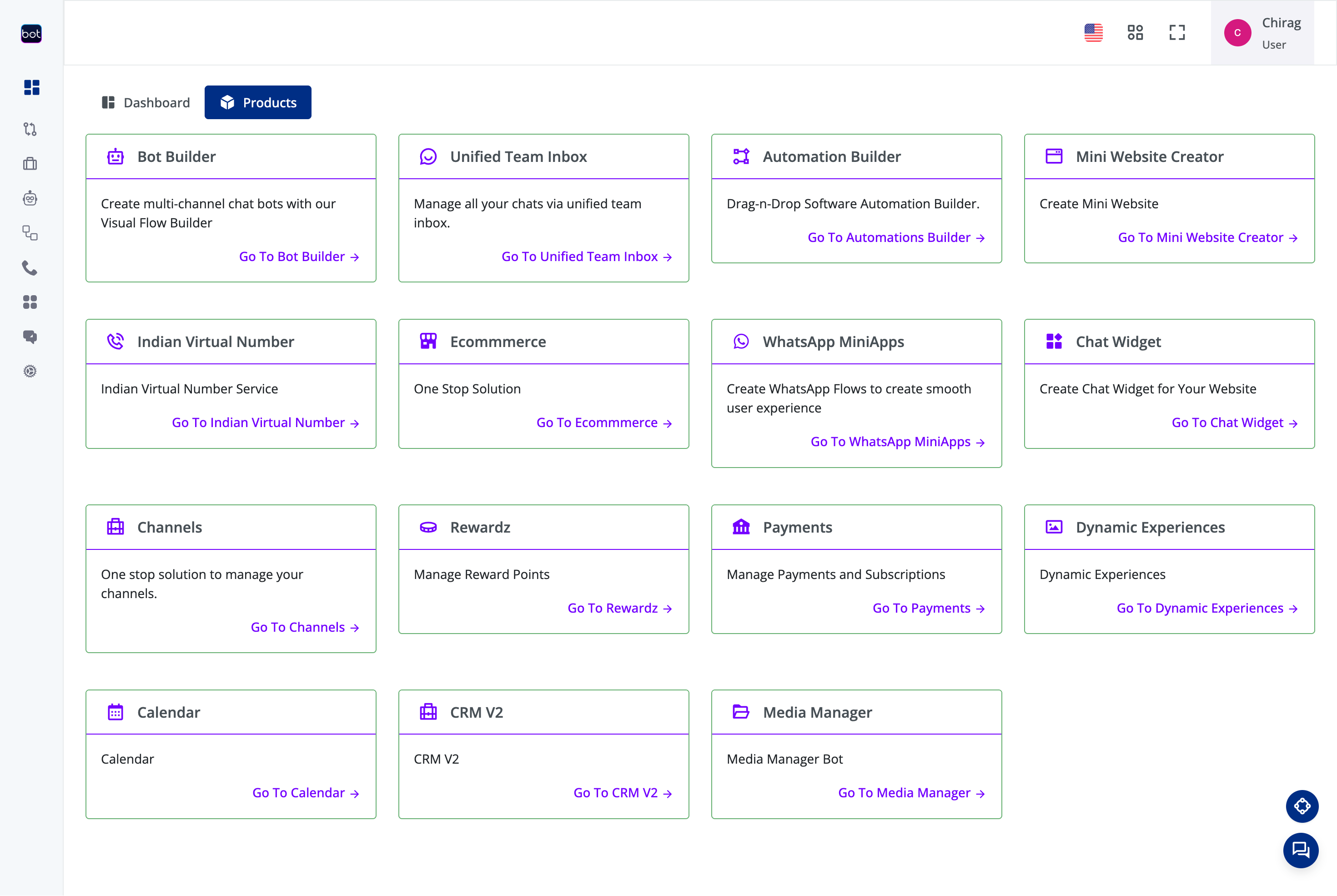1337x896 pixels.
Task: Toggle fullscreen mode icon
Action: [1176, 33]
